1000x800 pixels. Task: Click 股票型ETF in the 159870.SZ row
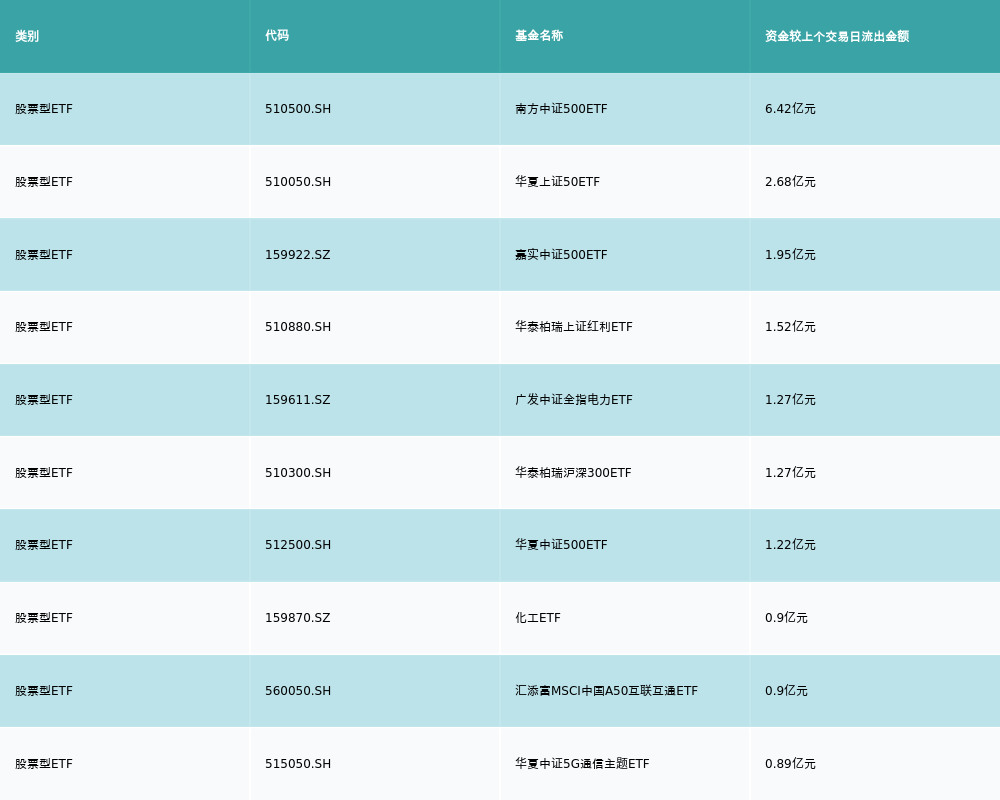point(44,618)
